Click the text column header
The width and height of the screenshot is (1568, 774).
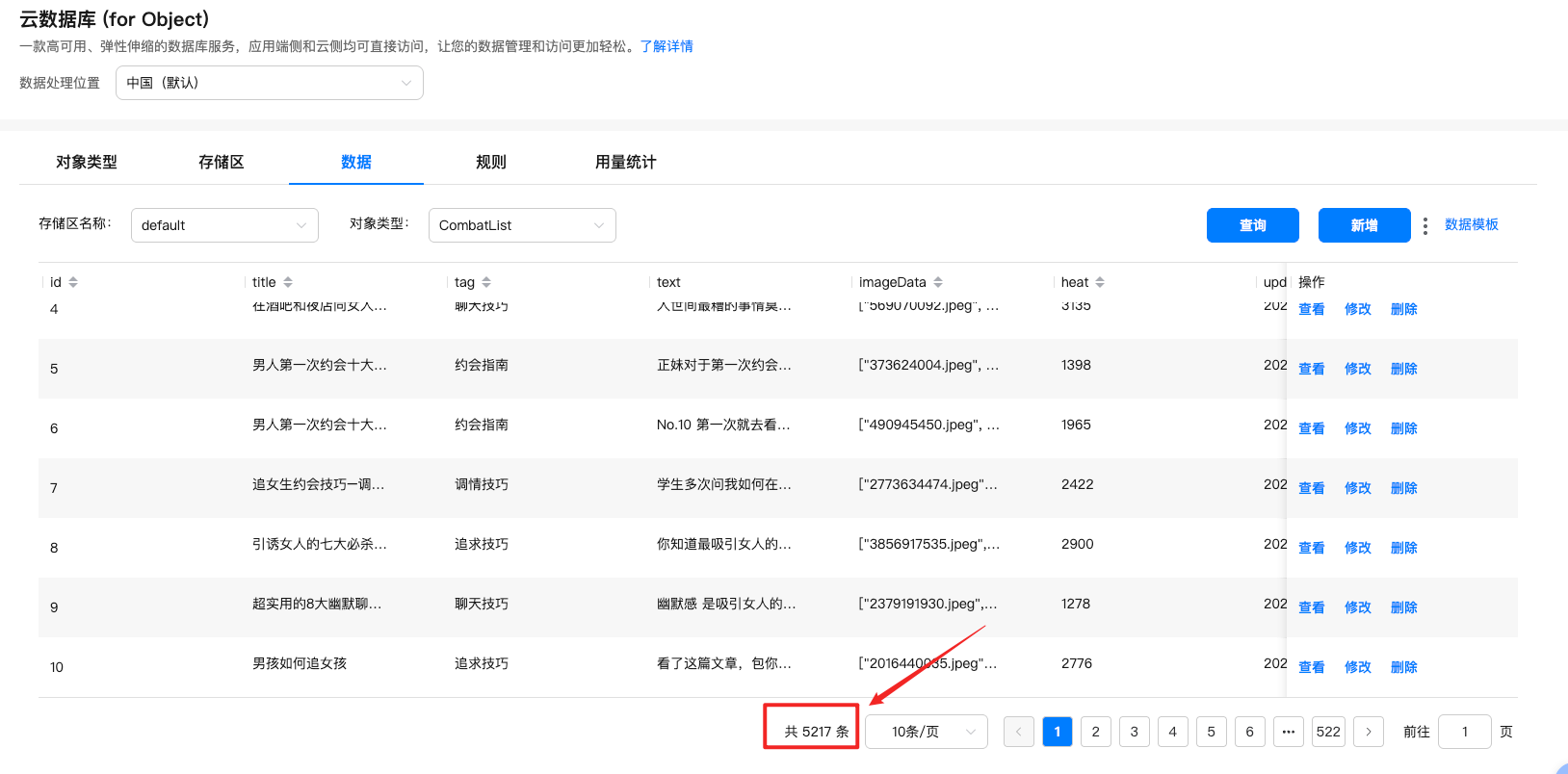(668, 282)
